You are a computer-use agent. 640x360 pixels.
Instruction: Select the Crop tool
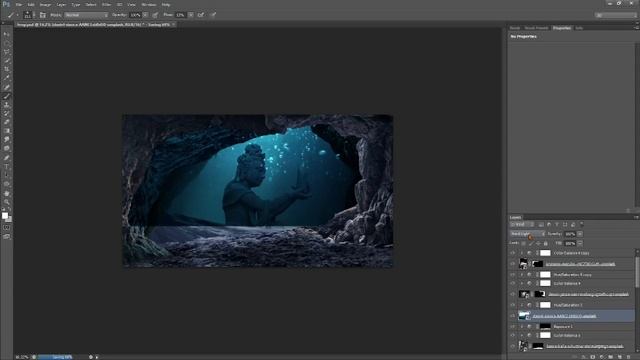click(7, 69)
